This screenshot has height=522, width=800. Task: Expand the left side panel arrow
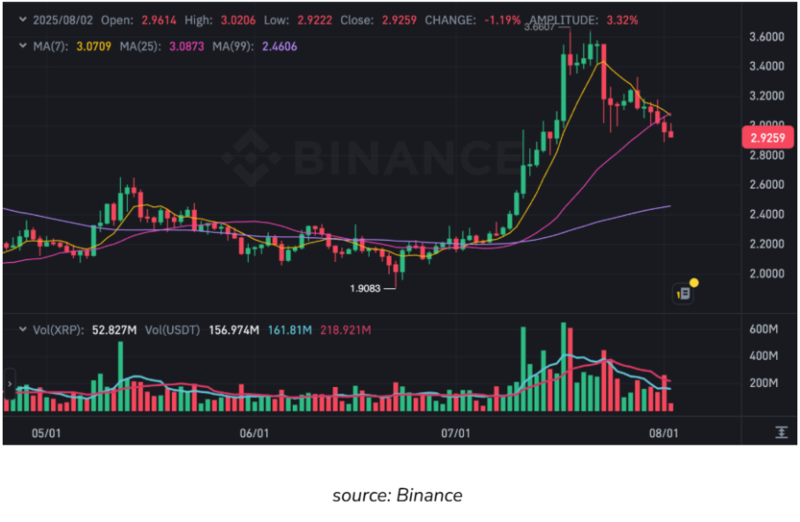tap(8, 382)
